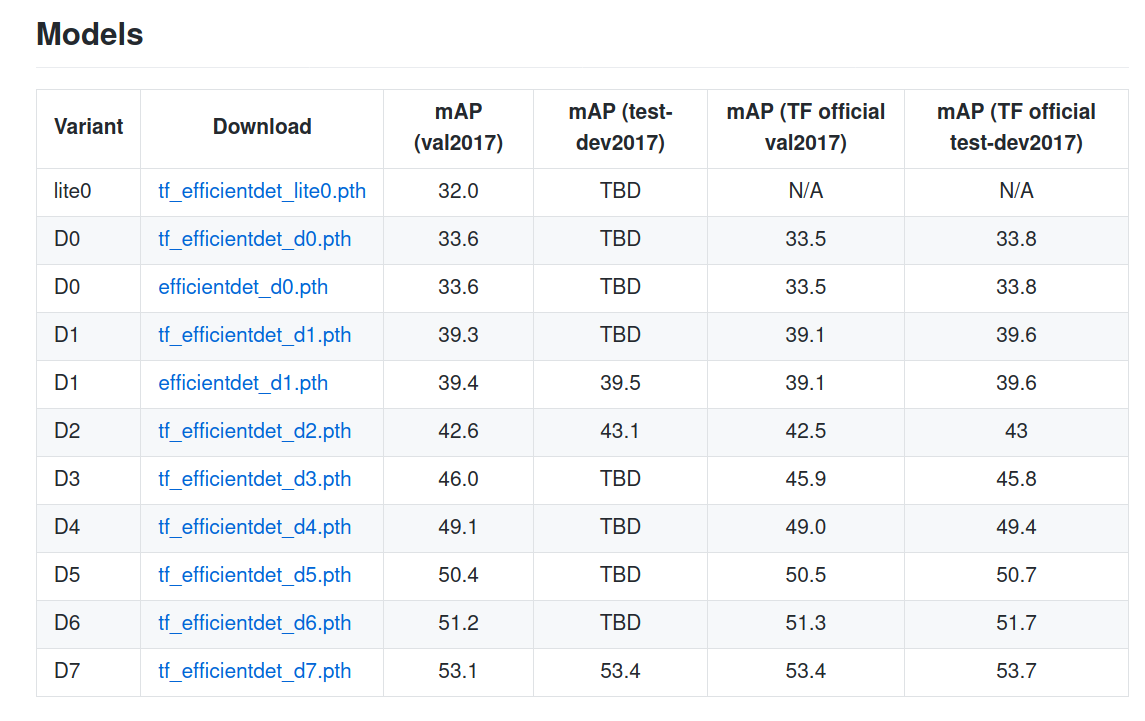Download the tf_efficientdet_d3.pth file

255,479
